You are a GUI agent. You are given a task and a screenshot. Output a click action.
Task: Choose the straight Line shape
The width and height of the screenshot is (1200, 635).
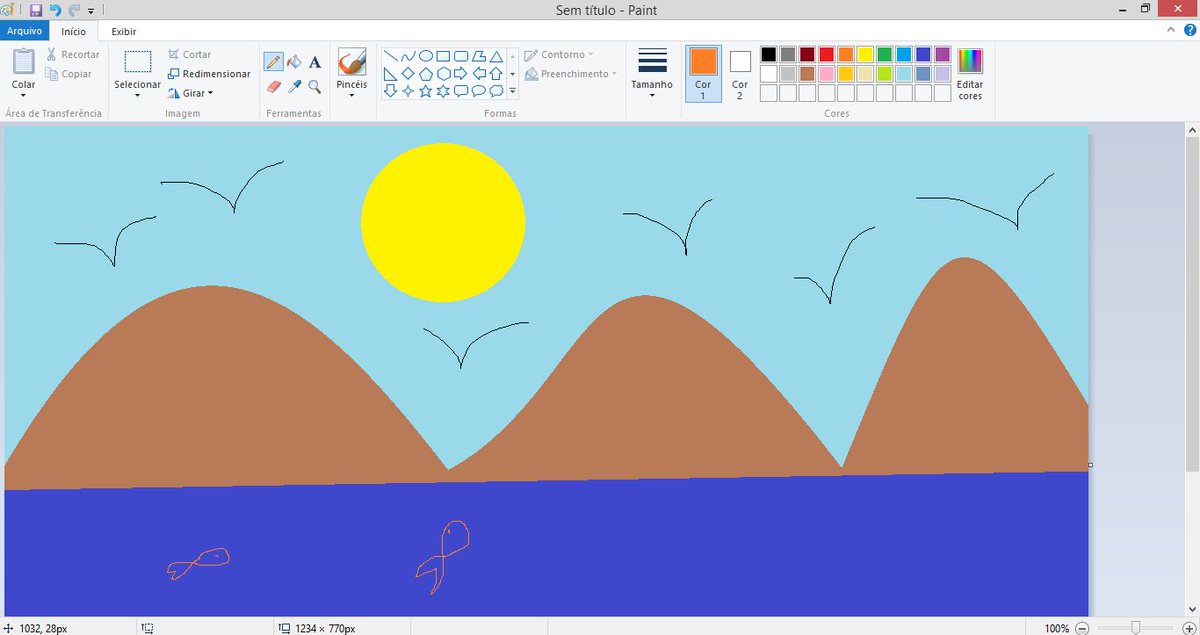(x=390, y=56)
